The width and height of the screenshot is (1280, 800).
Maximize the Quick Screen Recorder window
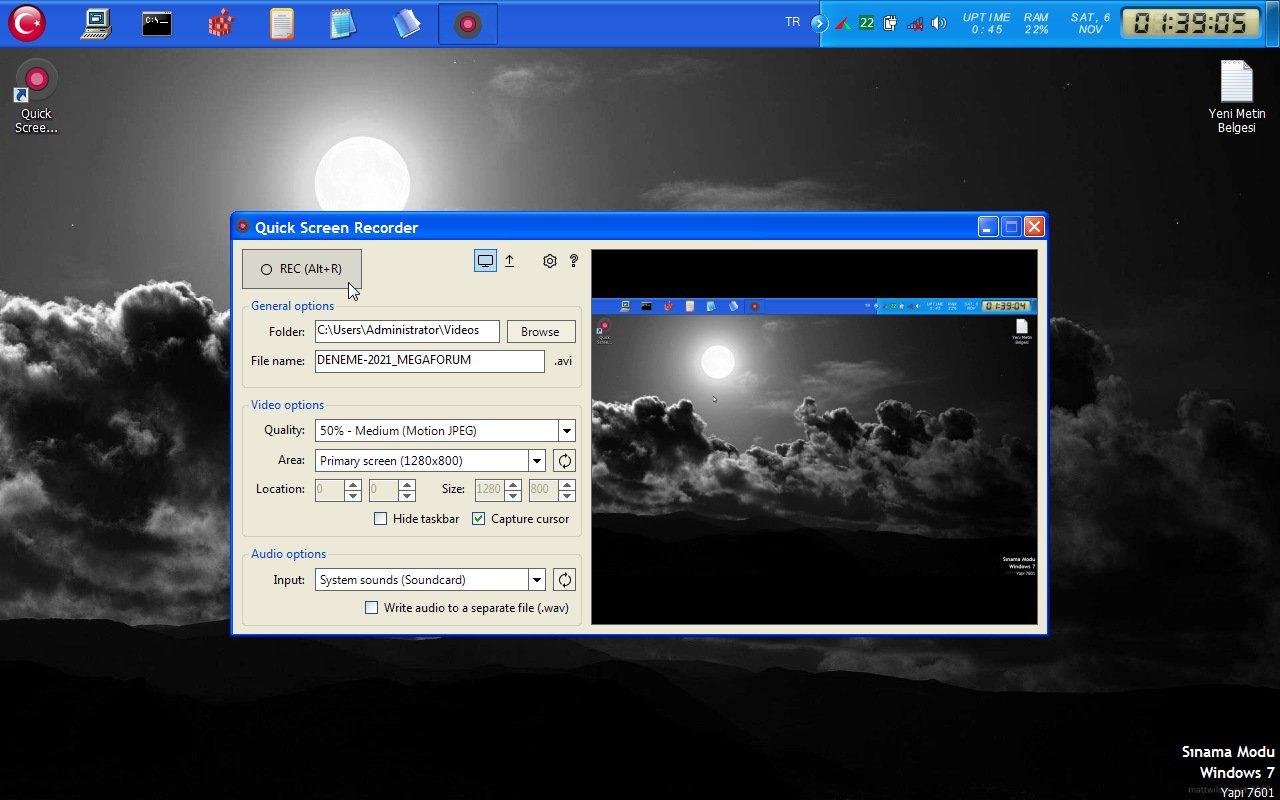pos(1011,227)
